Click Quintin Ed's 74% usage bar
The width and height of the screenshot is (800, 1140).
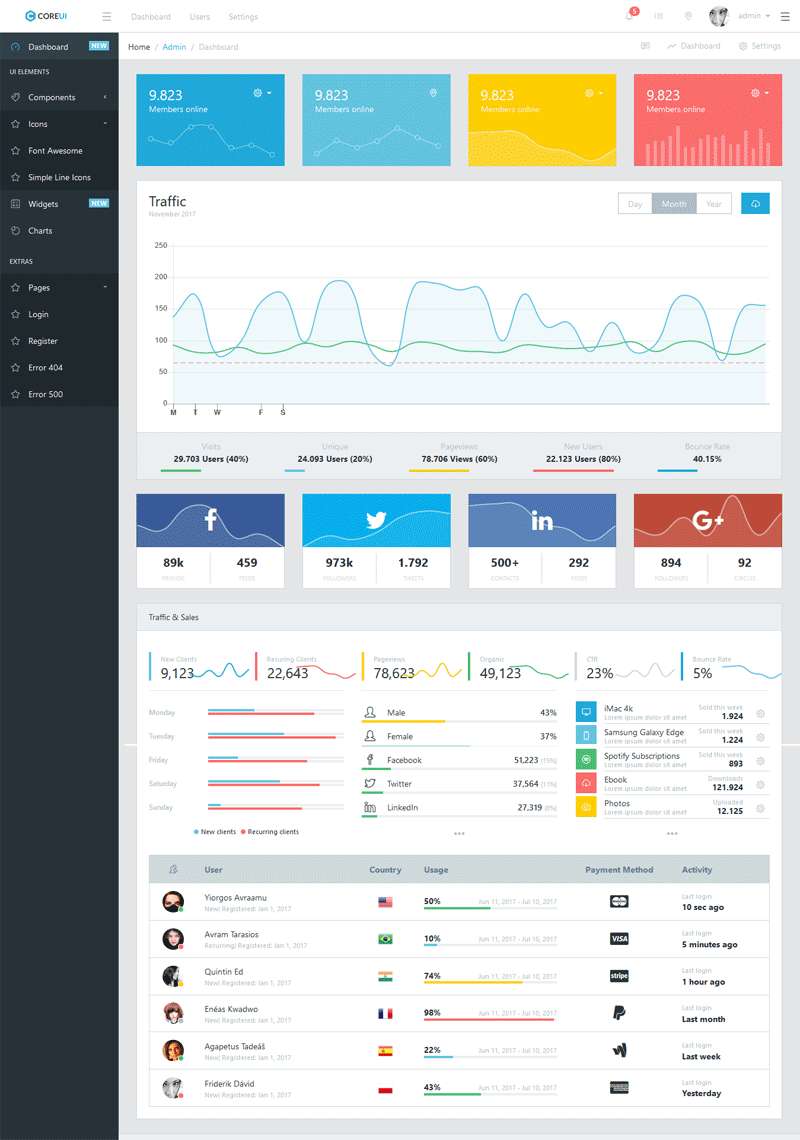click(x=473, y=982)
